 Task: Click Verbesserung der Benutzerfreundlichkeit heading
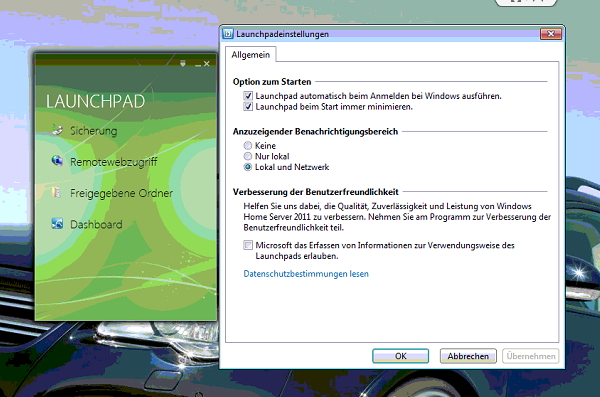click(x=316, y=192)
